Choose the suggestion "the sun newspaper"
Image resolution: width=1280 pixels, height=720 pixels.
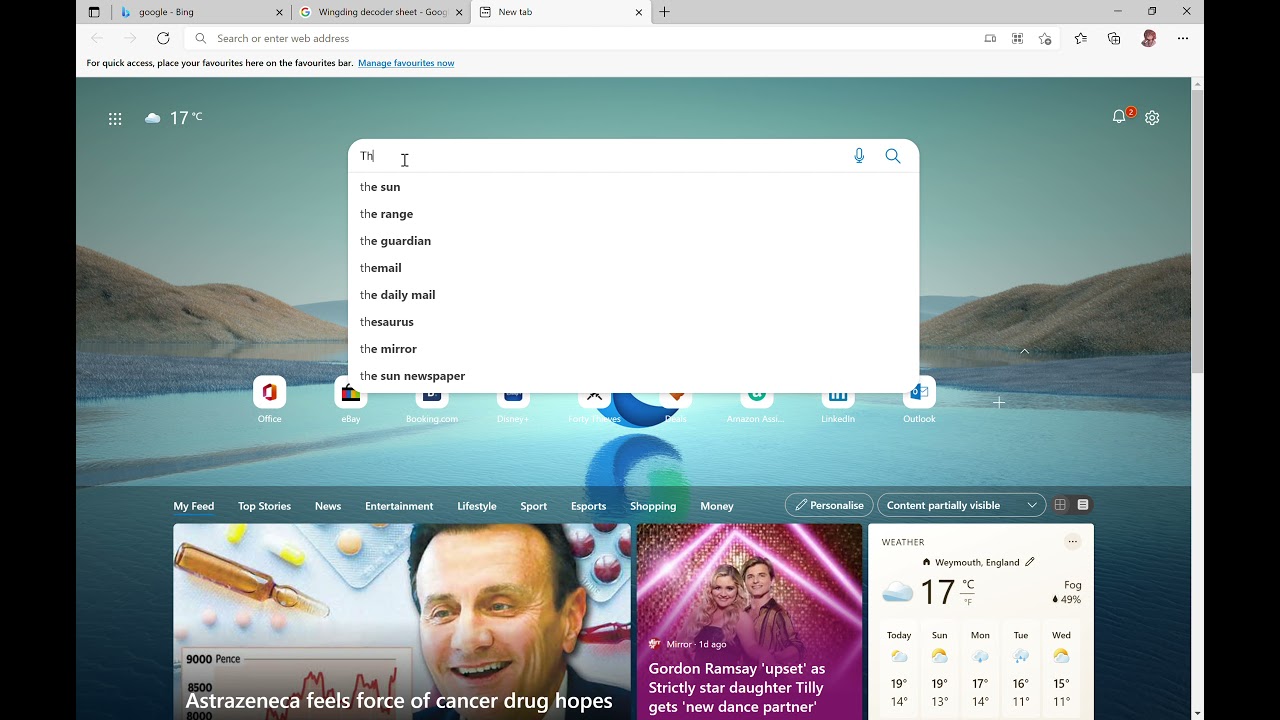[633, 376]
